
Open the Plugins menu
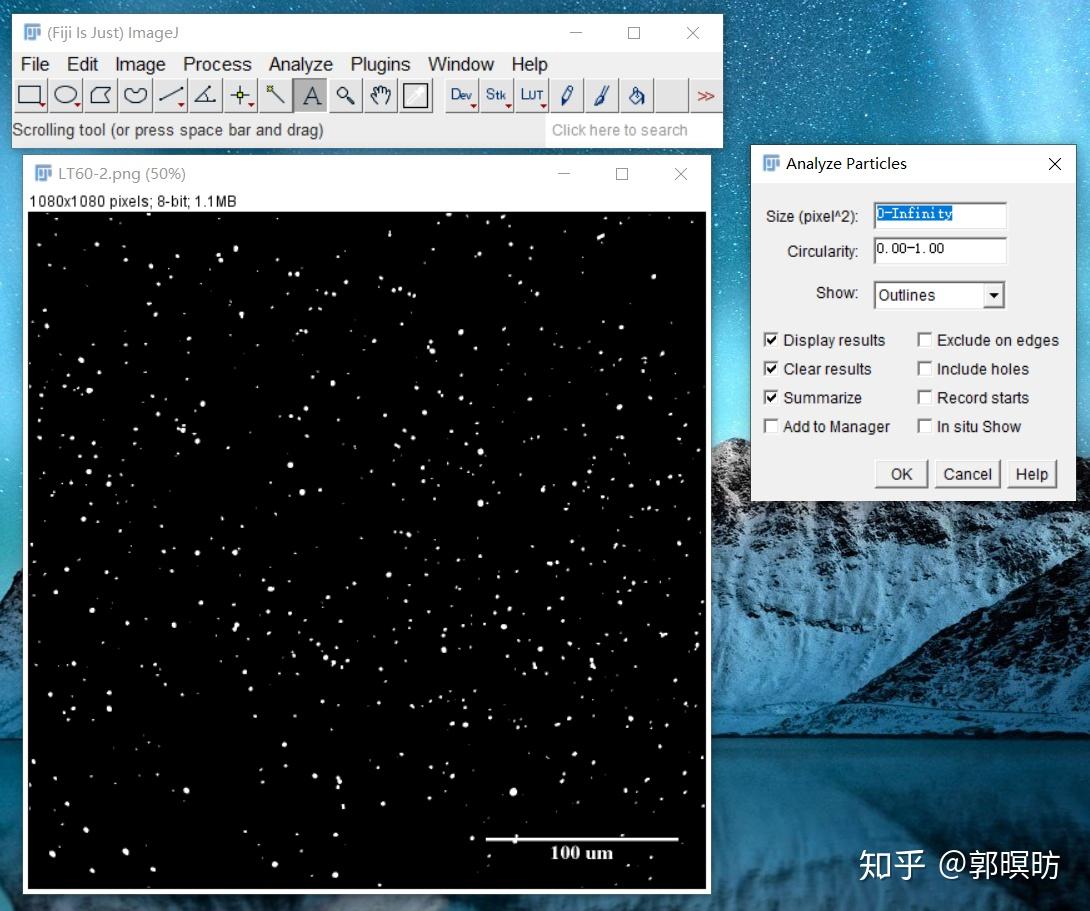(380, 64)
